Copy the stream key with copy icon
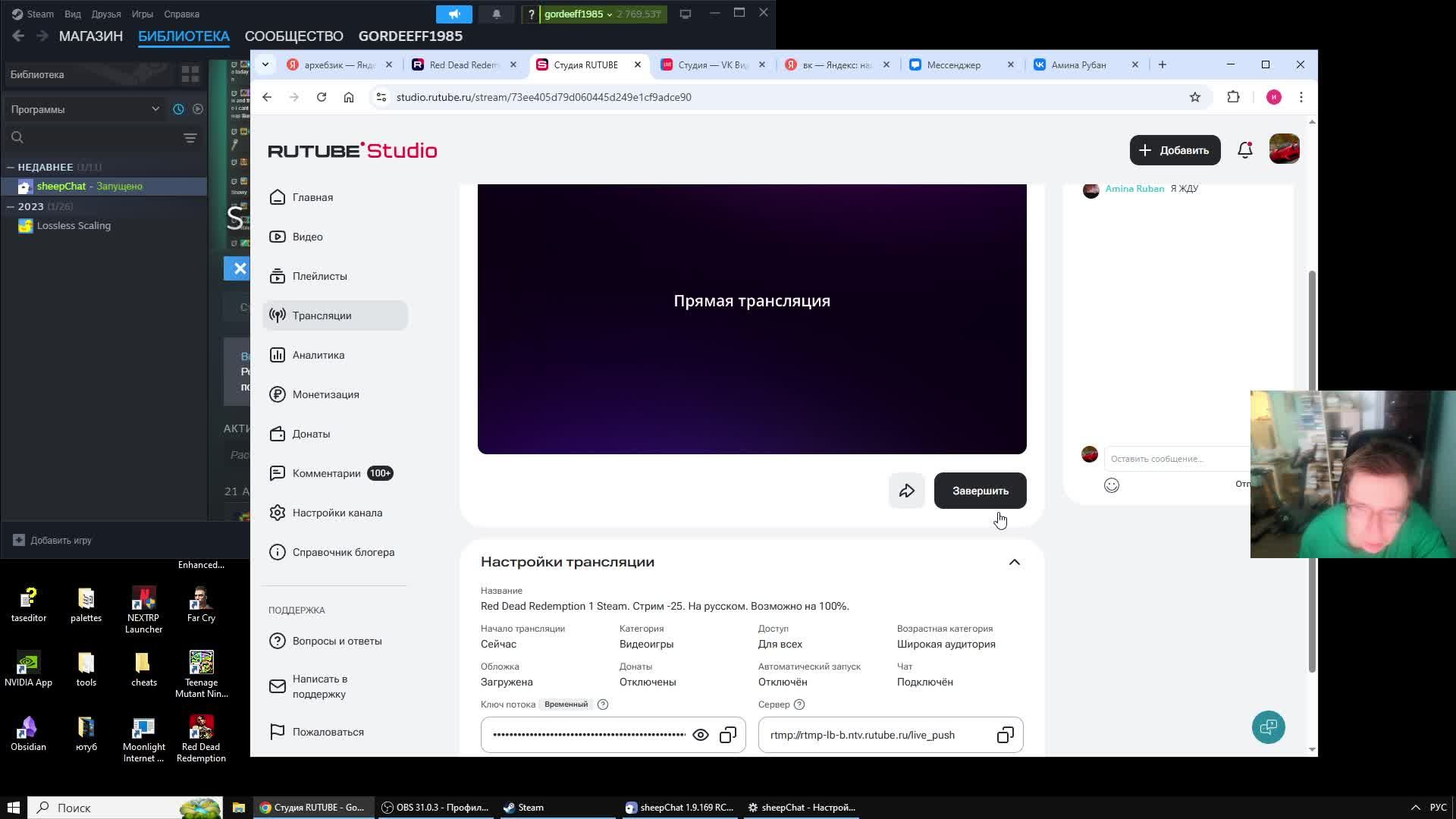The width and height of the screenshot is (1456, 819). 728,735
